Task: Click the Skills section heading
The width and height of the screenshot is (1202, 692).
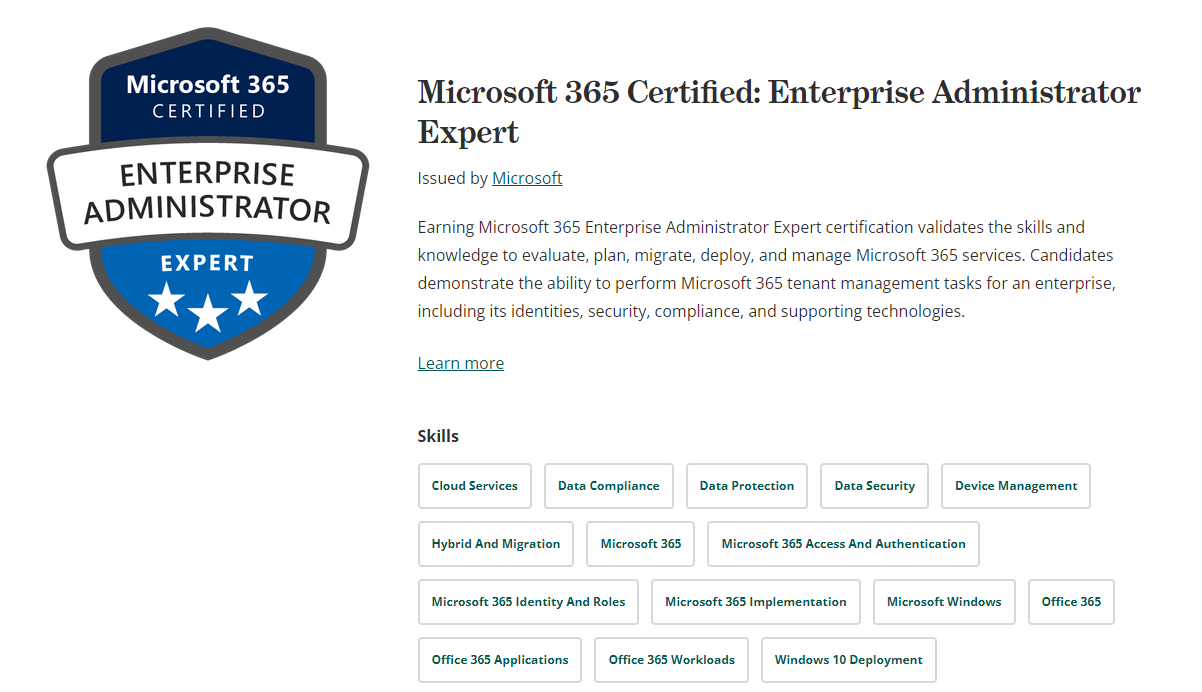Action: point(437,436)
